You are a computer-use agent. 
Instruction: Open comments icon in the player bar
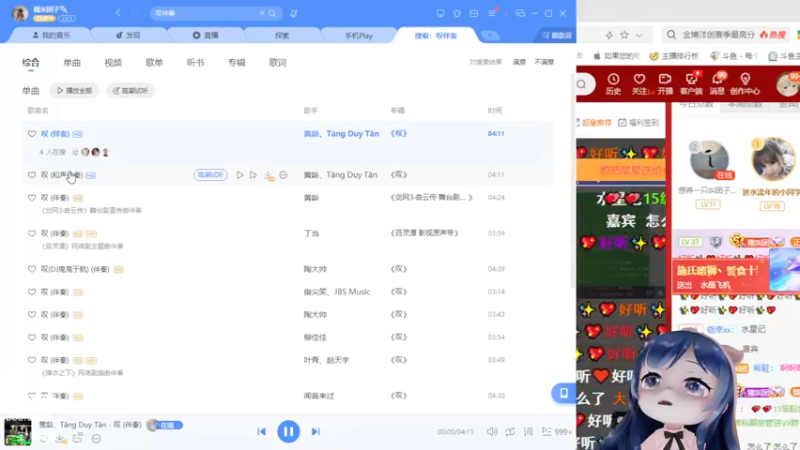coord(78,438)
